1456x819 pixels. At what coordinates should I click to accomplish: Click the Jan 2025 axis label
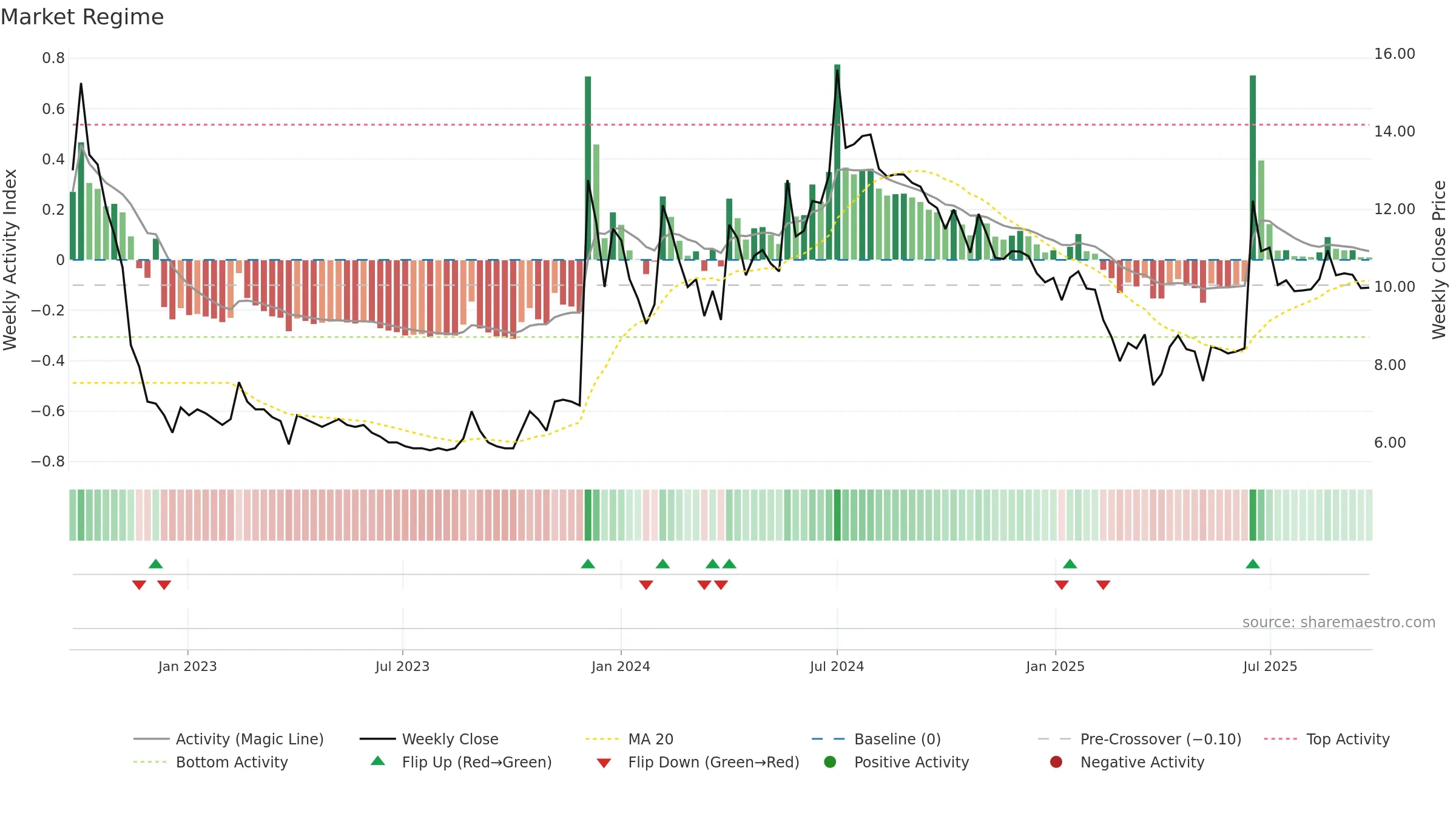tap(1055, 666)
